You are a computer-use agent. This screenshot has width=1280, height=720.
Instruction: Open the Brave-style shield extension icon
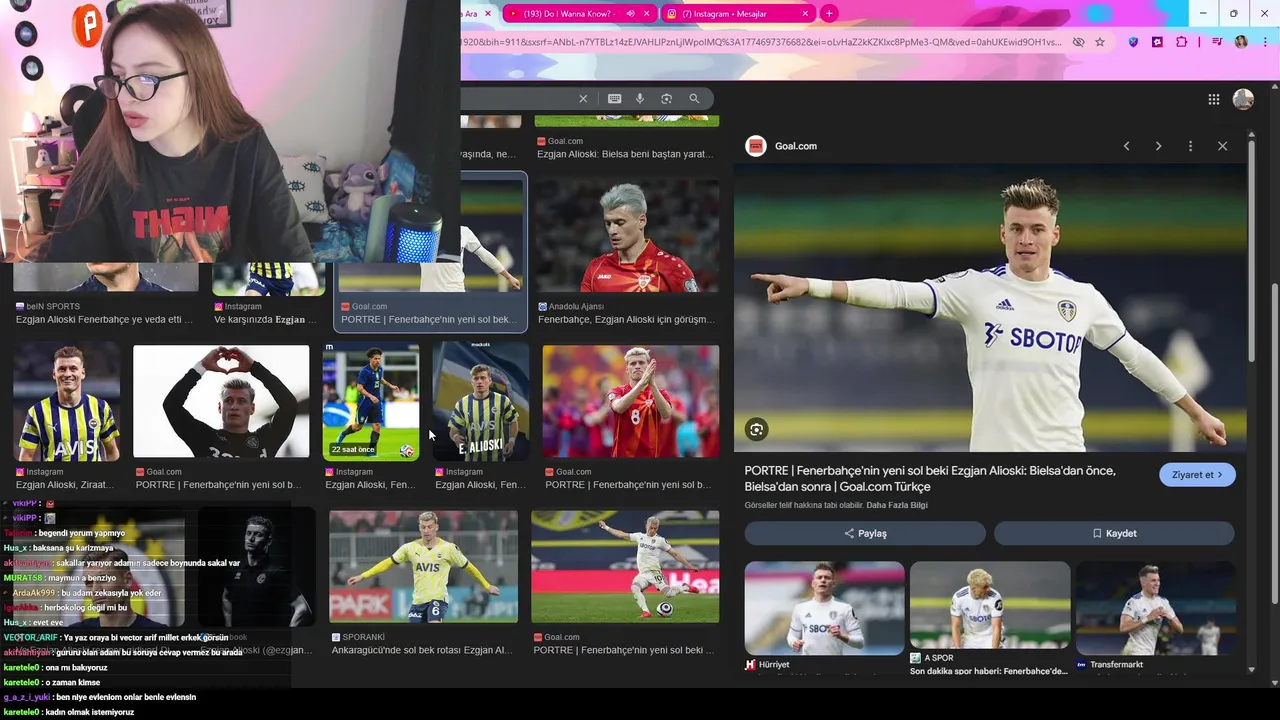pos(1133,42)
